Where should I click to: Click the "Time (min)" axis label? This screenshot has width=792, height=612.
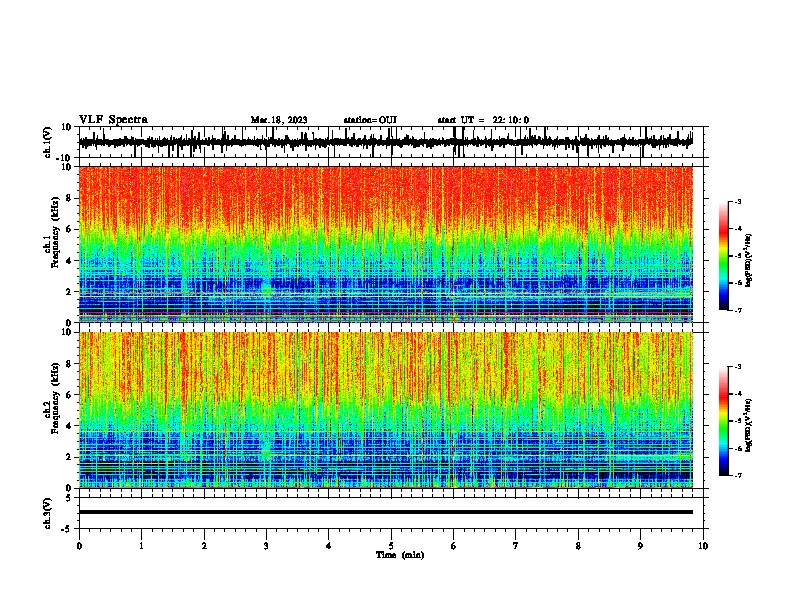click(x=400, y=555)
